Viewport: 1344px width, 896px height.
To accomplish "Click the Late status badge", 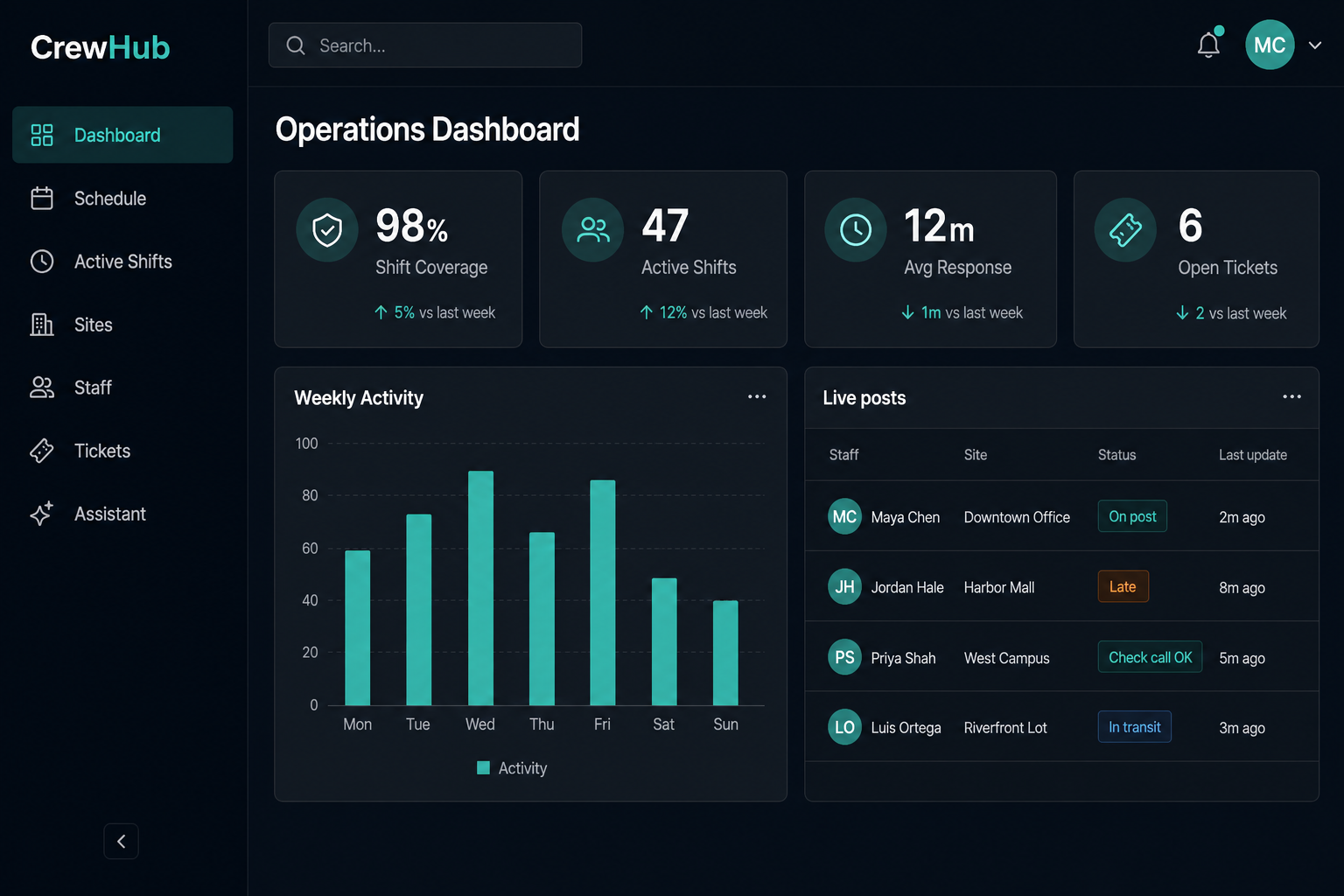I will pos(1123,586).
